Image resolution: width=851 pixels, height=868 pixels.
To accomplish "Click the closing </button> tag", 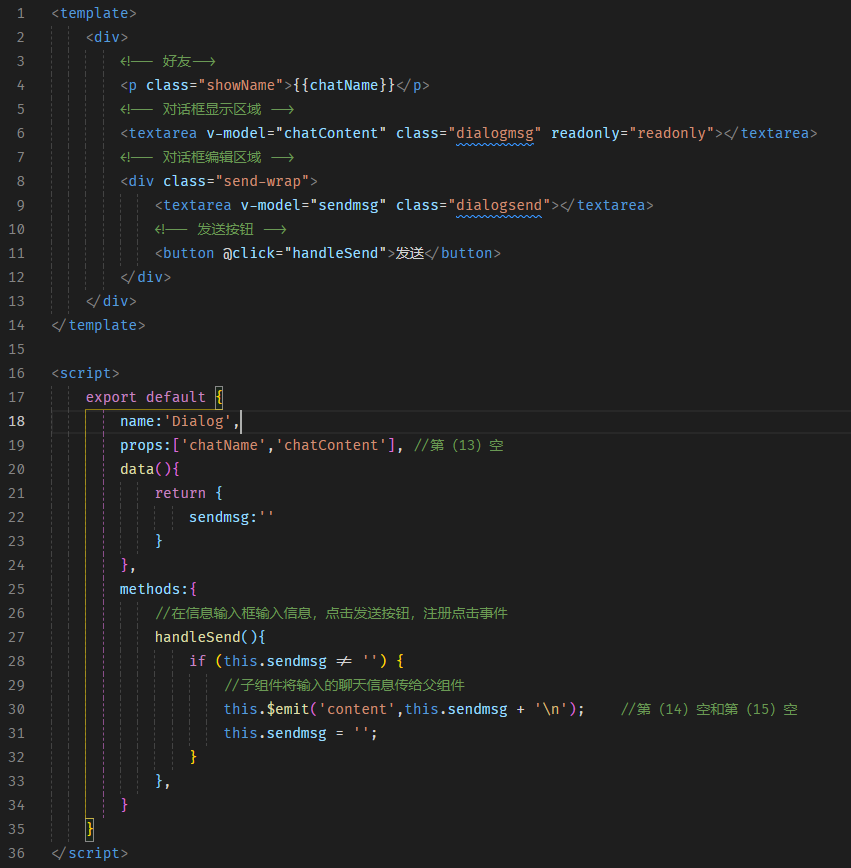I will (463, 254).
